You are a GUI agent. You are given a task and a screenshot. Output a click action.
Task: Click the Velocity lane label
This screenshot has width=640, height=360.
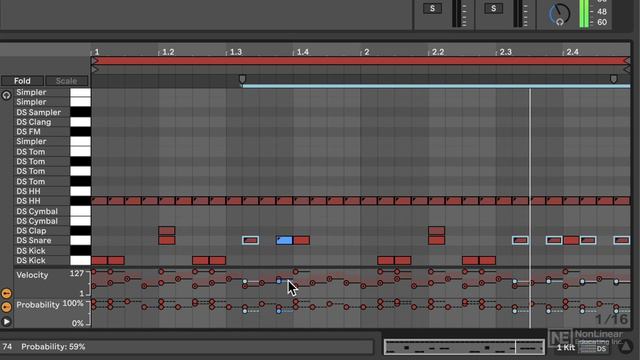tap(32, 275)
